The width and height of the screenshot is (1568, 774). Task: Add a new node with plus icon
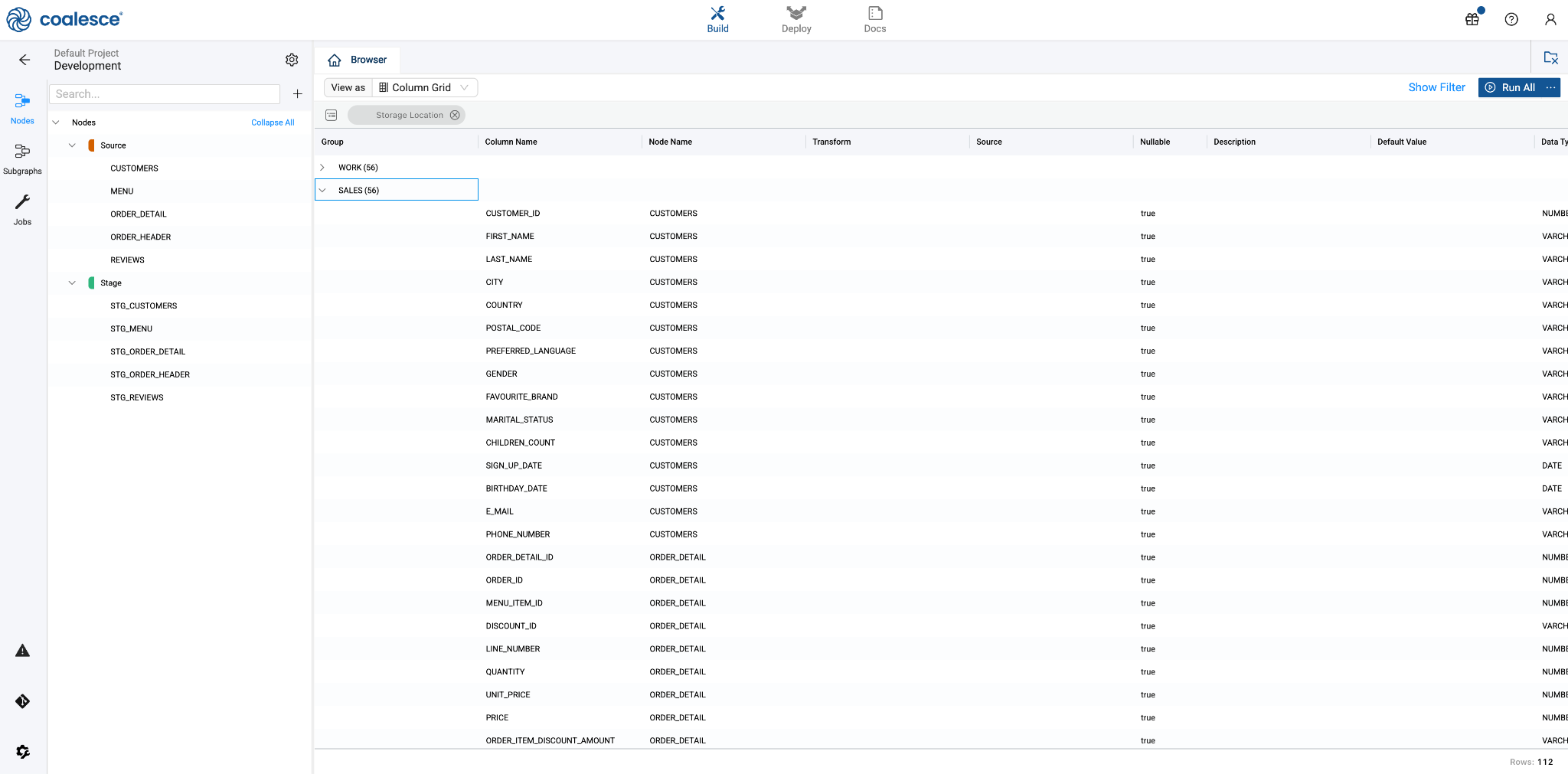pyautogui.click(x=298, y=94)
